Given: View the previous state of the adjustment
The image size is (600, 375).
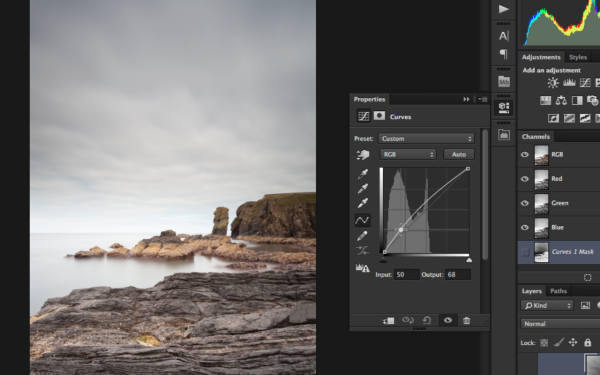Looking at the screenshot, I should click(x=408, y=320).
